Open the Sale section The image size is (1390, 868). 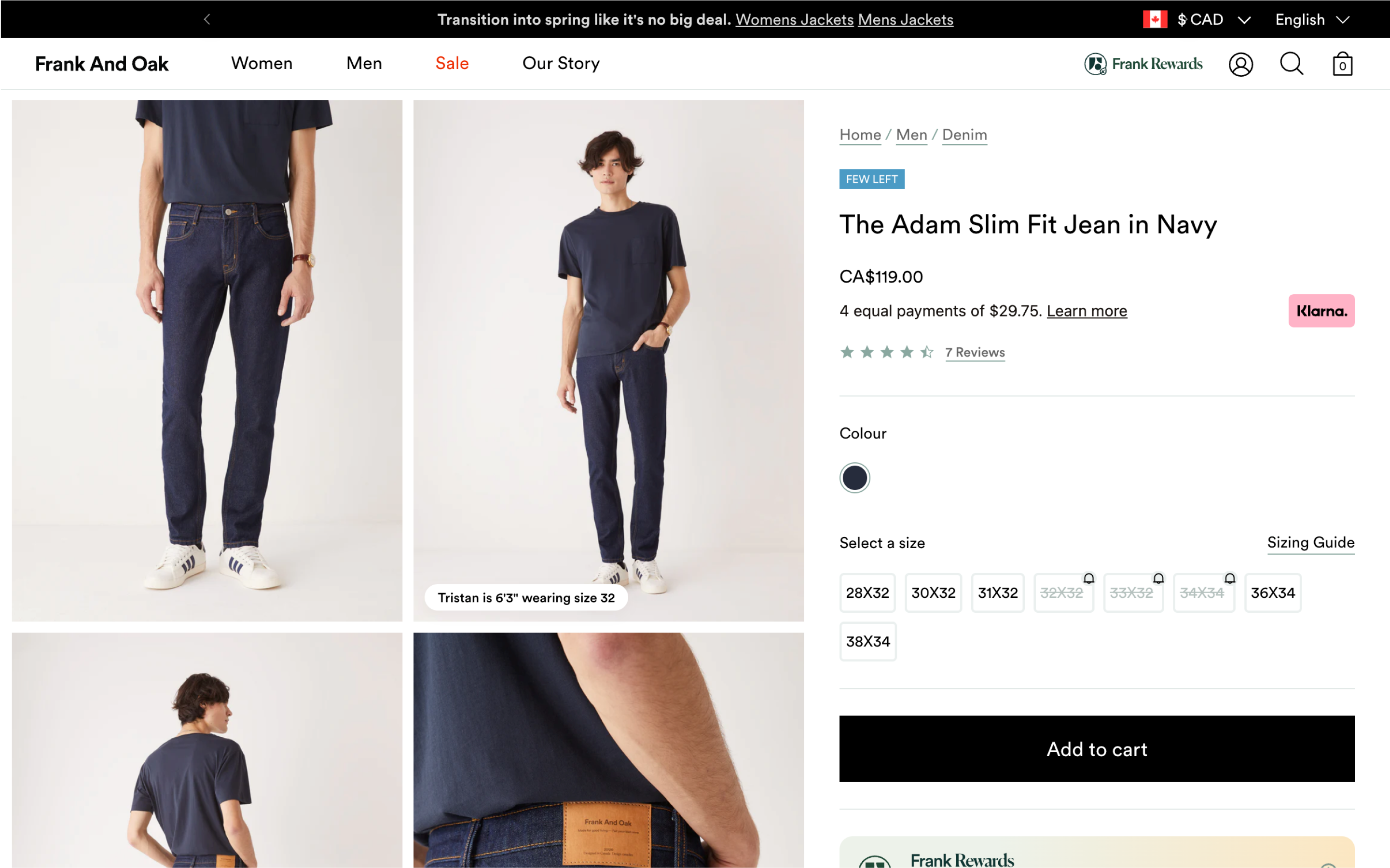(x=452, y=63)
